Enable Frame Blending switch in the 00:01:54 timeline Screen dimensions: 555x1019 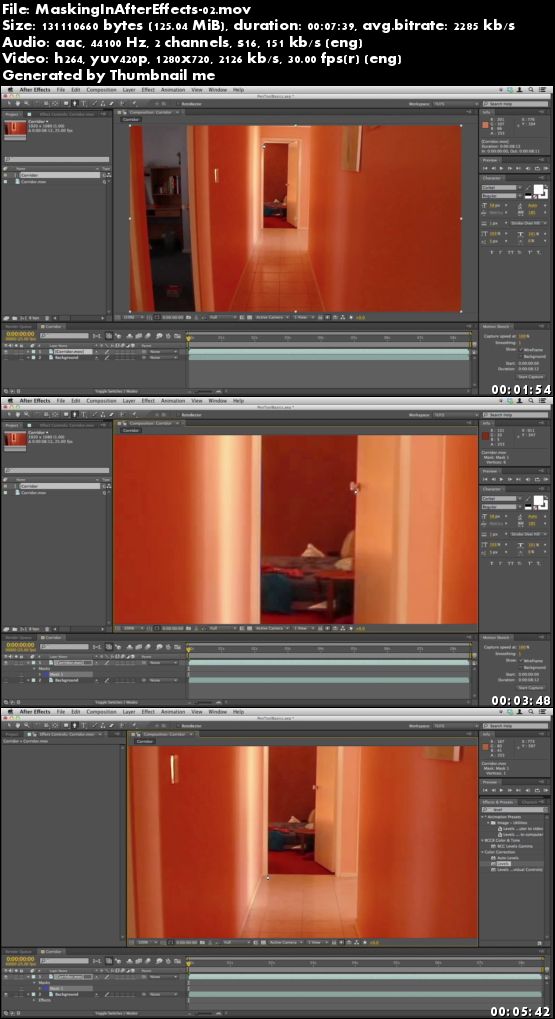point(138,335)
